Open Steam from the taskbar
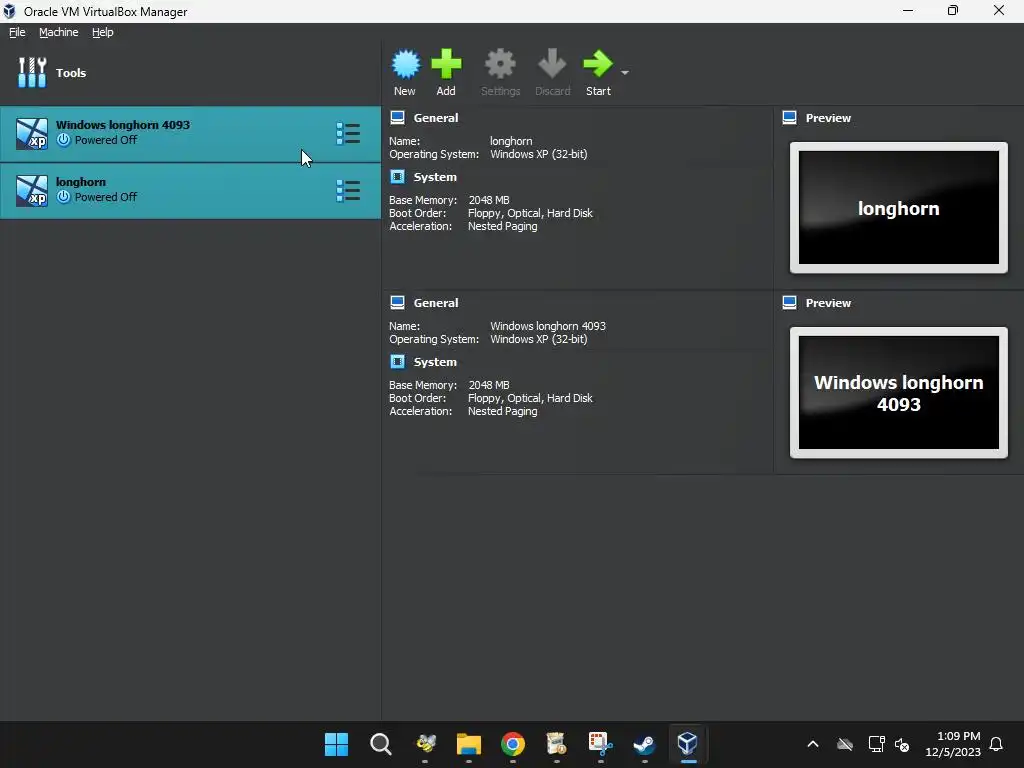The height and width of the screenshot is (768, 1024). point(645,744)
